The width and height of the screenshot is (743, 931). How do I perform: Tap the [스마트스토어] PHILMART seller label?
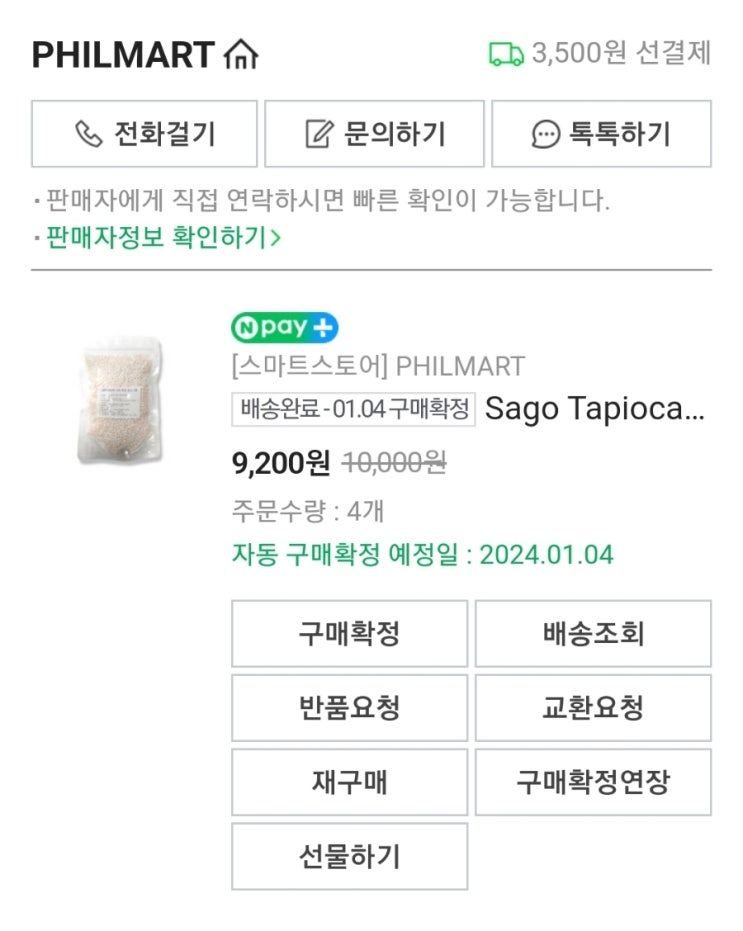(378, 366)
